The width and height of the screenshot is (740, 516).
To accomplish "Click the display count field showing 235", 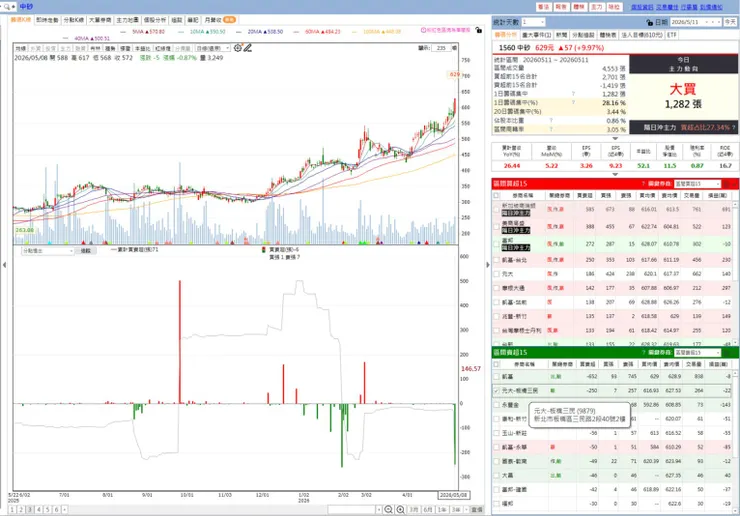I will [x=441, y=48].
